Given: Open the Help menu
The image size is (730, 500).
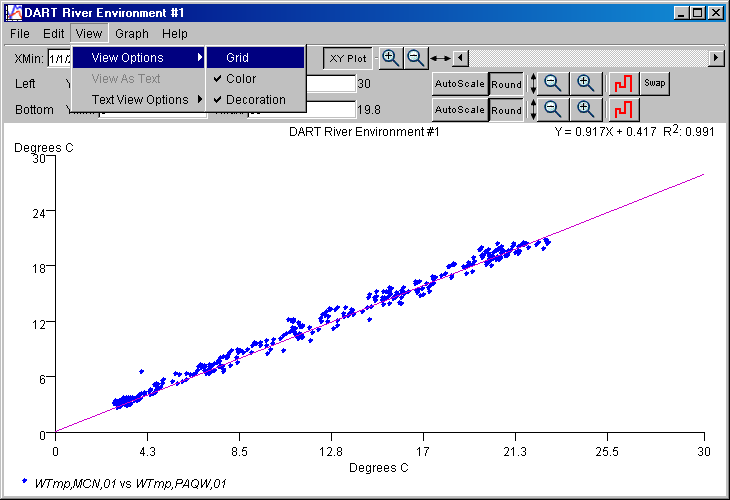Looking at the screenshot, I should coord(175,34).
